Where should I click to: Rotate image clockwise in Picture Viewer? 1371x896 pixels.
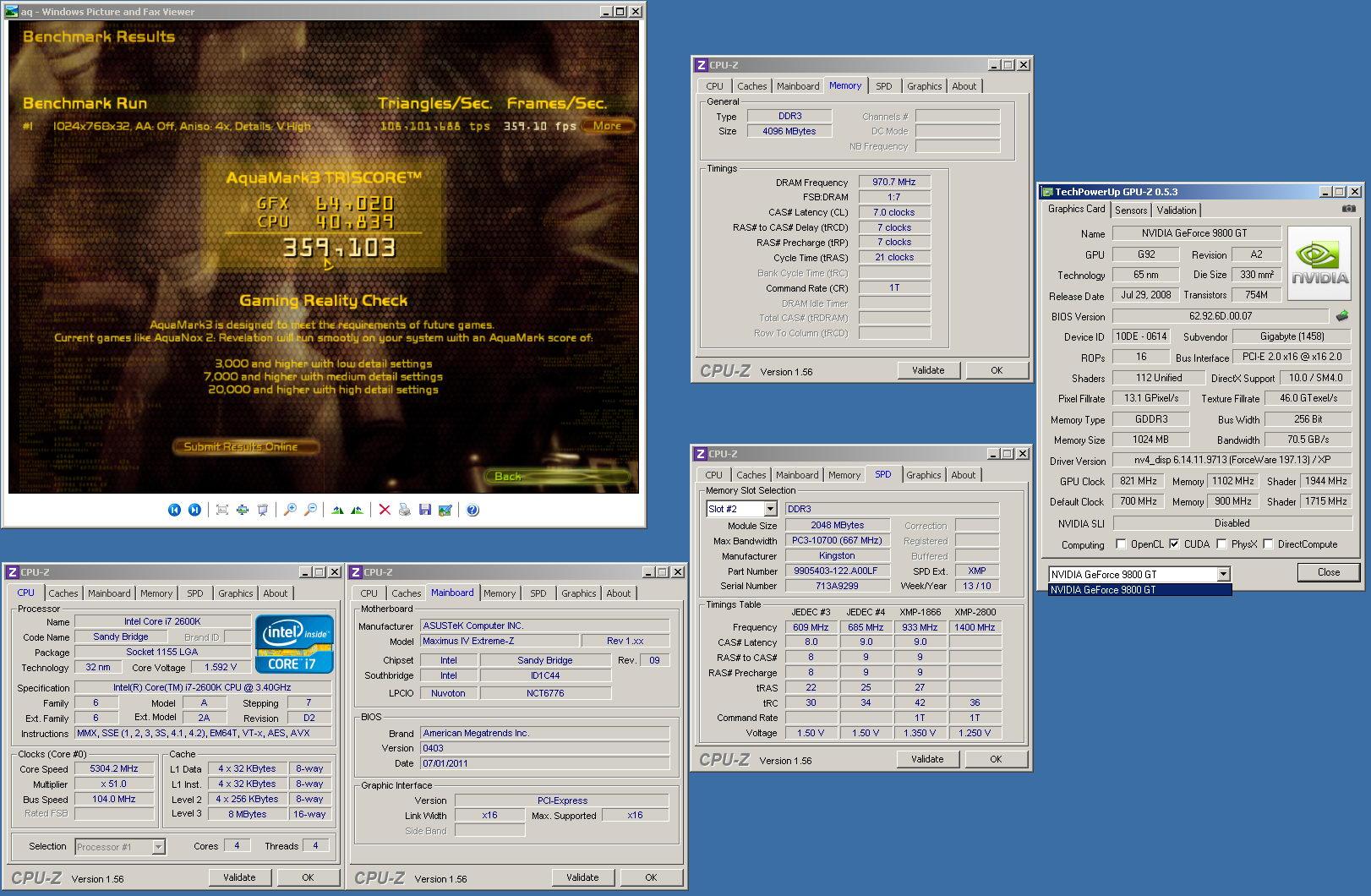(337, 510)
